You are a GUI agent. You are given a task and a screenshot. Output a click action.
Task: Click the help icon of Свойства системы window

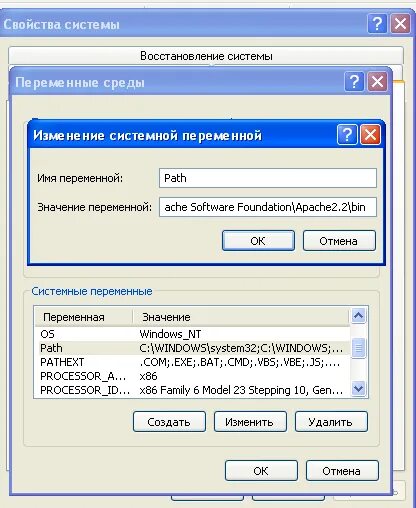click(x=377, y=24)
